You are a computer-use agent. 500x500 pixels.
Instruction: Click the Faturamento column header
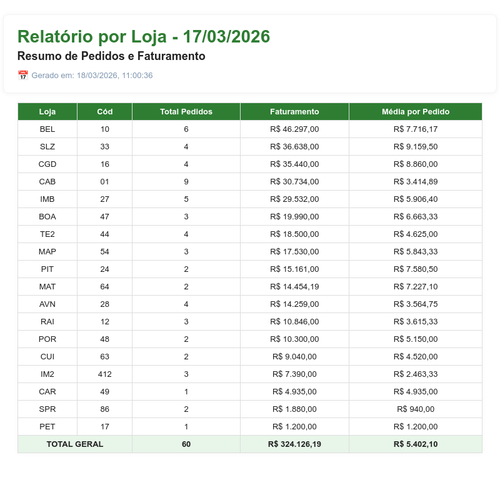tap(294, 112)
